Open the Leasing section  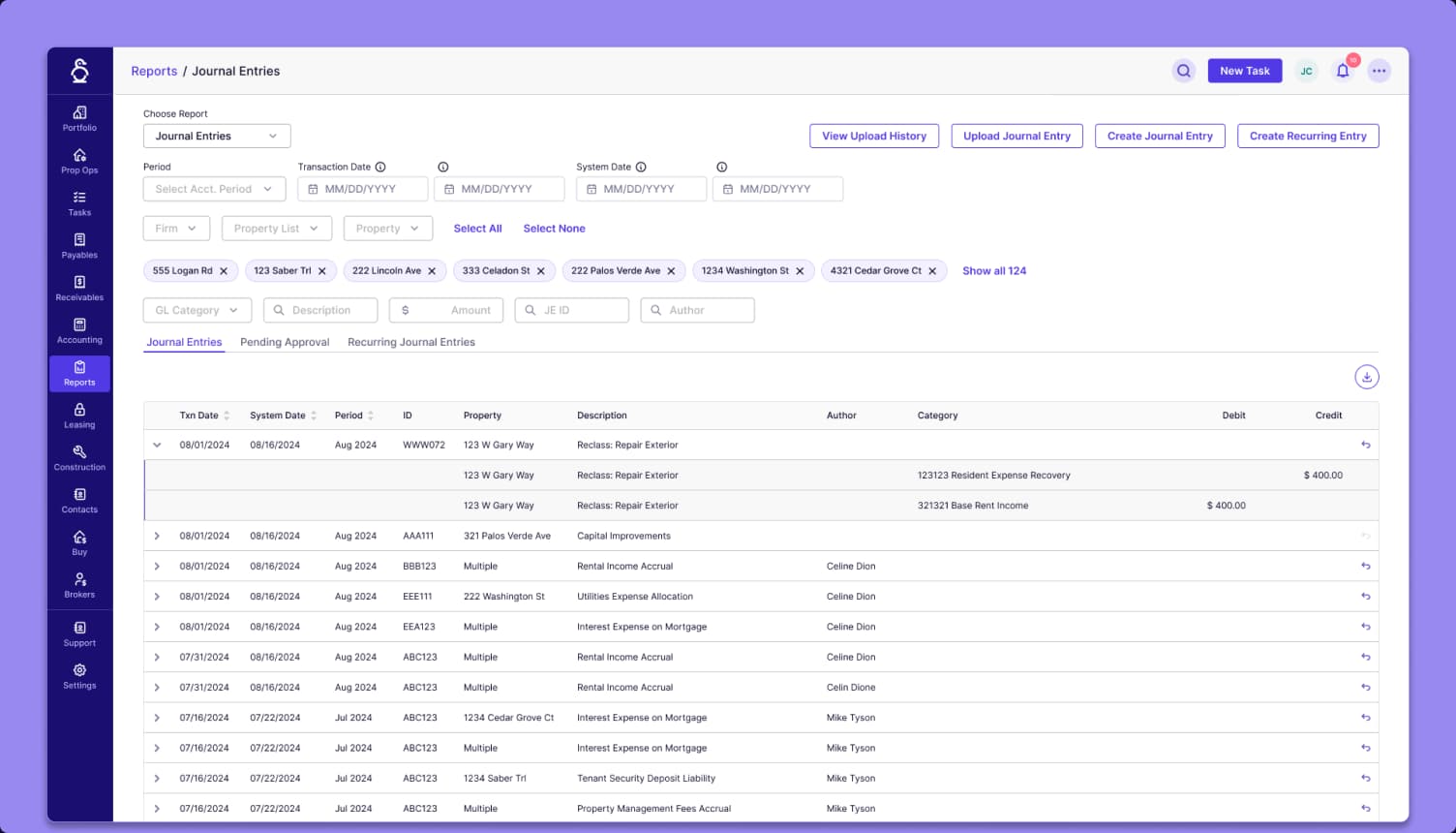click(x=79, y=416)
